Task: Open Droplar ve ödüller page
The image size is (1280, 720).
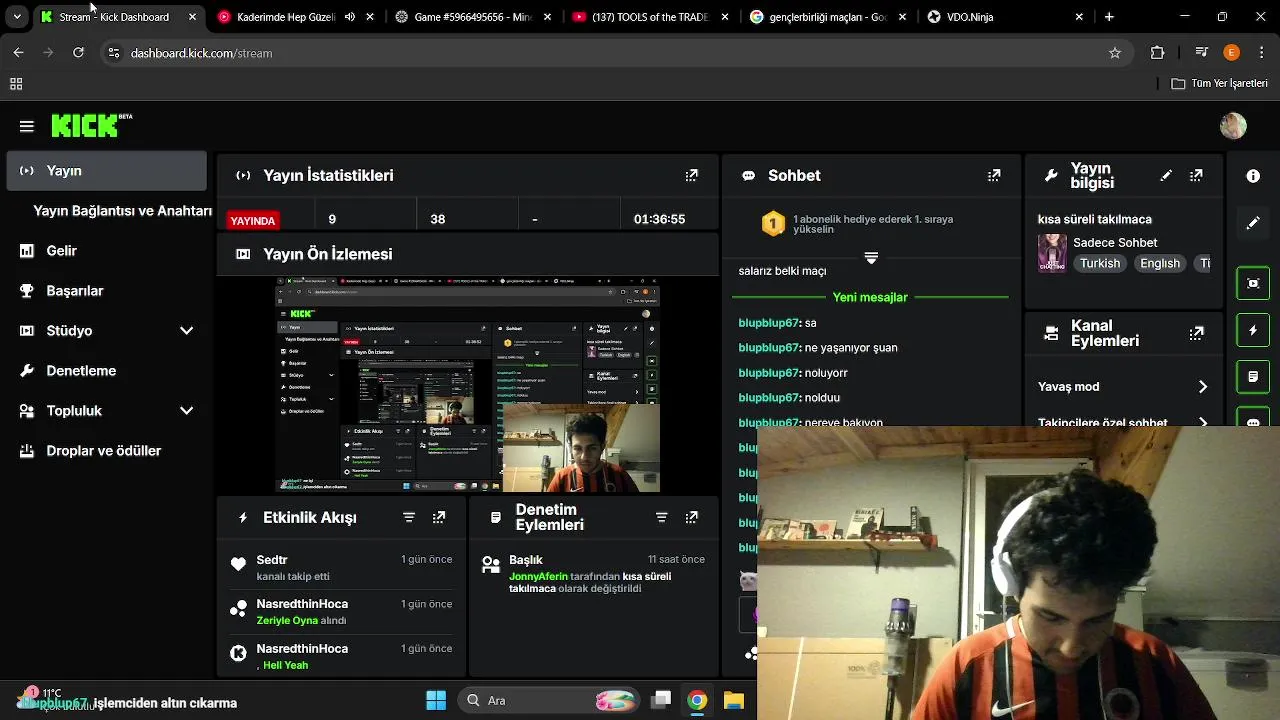Action: 106,451
